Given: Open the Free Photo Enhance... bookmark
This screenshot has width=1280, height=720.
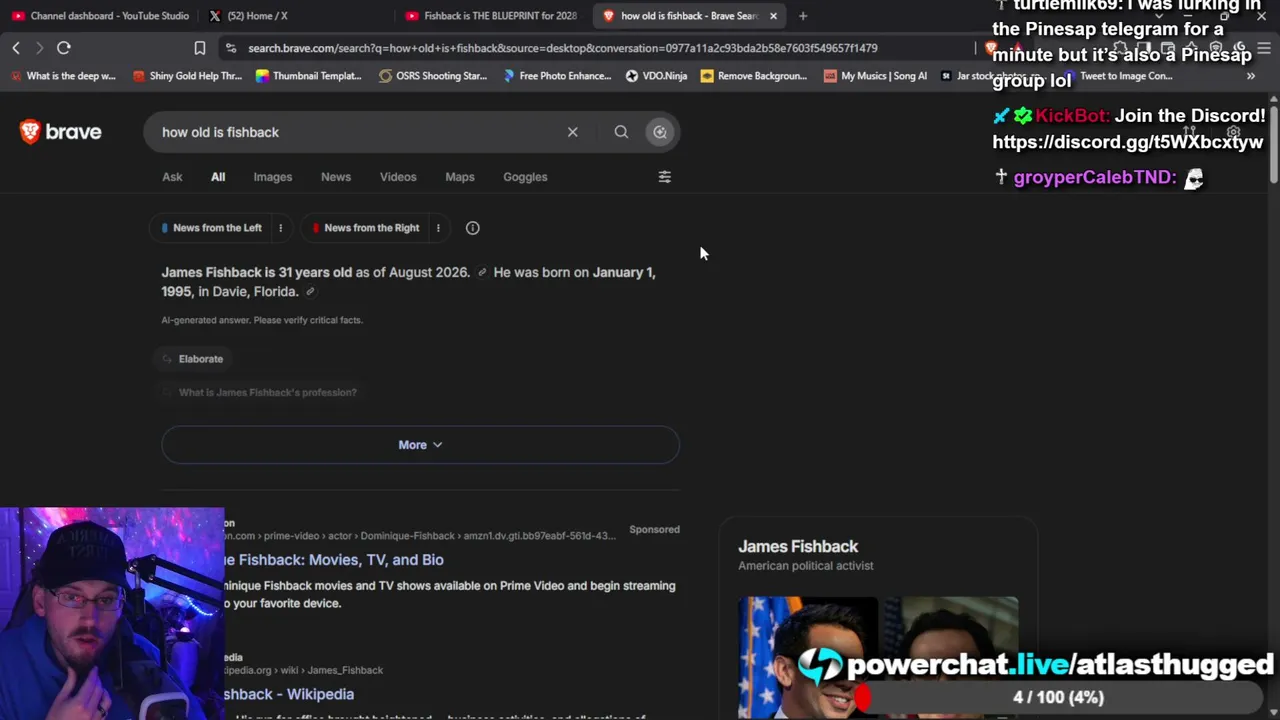Looking at the screenshot, I should pos(557,76).
